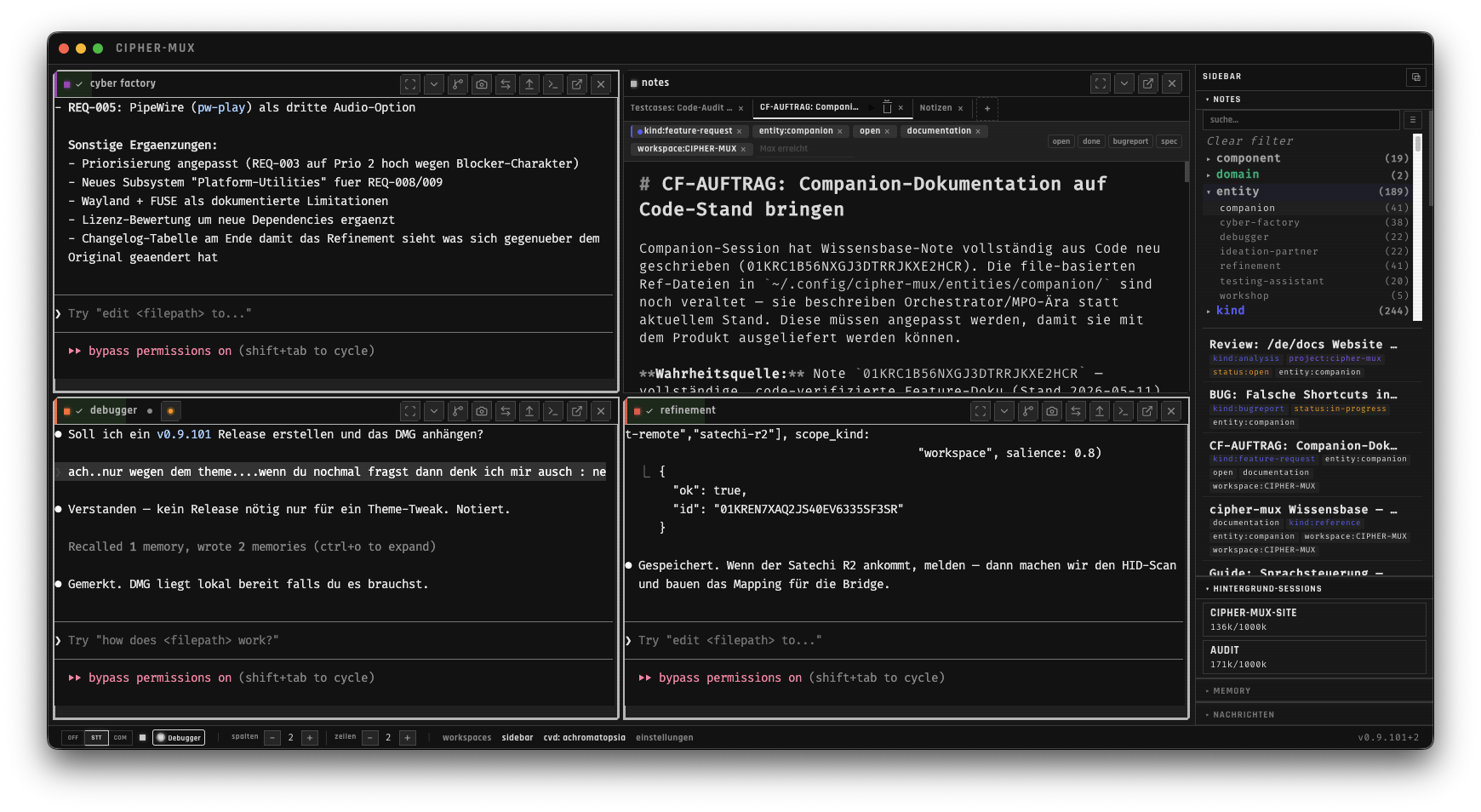The image size is (1481, 812).
Task: Select the CF-AUFTRAG: Compani… tab
Action: tap(809, 107)
